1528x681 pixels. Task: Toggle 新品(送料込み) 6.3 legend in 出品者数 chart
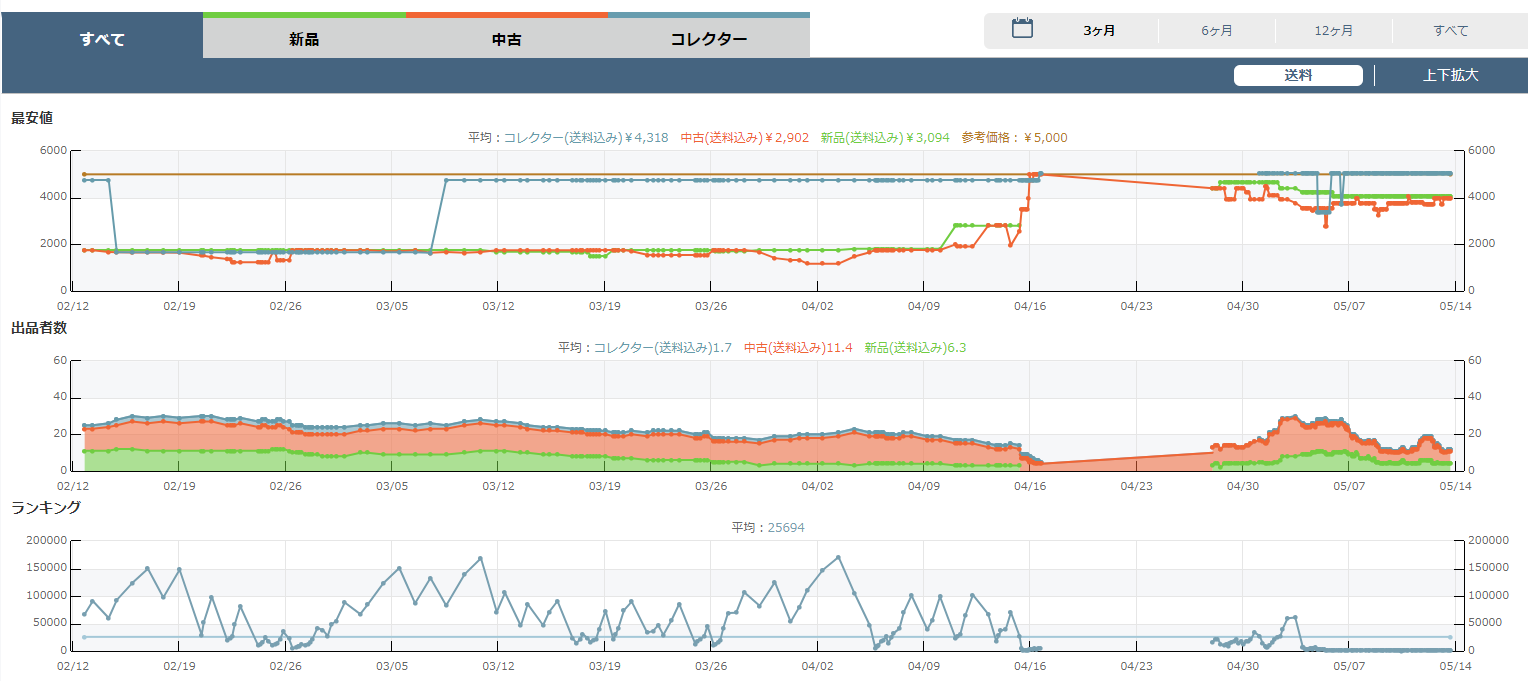tap(915, 348)
